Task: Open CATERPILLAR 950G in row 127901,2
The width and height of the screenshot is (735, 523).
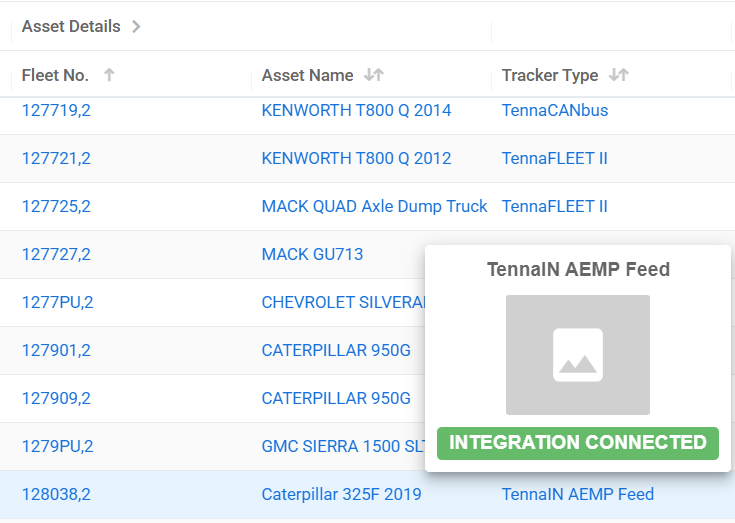Action: [x=336, y=351]
